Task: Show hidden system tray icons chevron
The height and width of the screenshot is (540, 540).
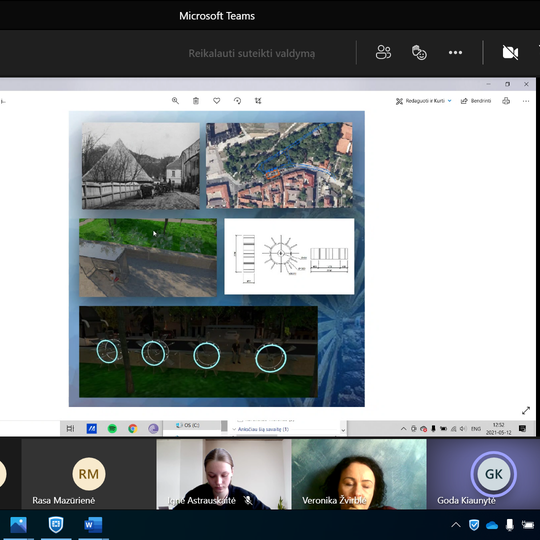Action: tap(456, 525)
